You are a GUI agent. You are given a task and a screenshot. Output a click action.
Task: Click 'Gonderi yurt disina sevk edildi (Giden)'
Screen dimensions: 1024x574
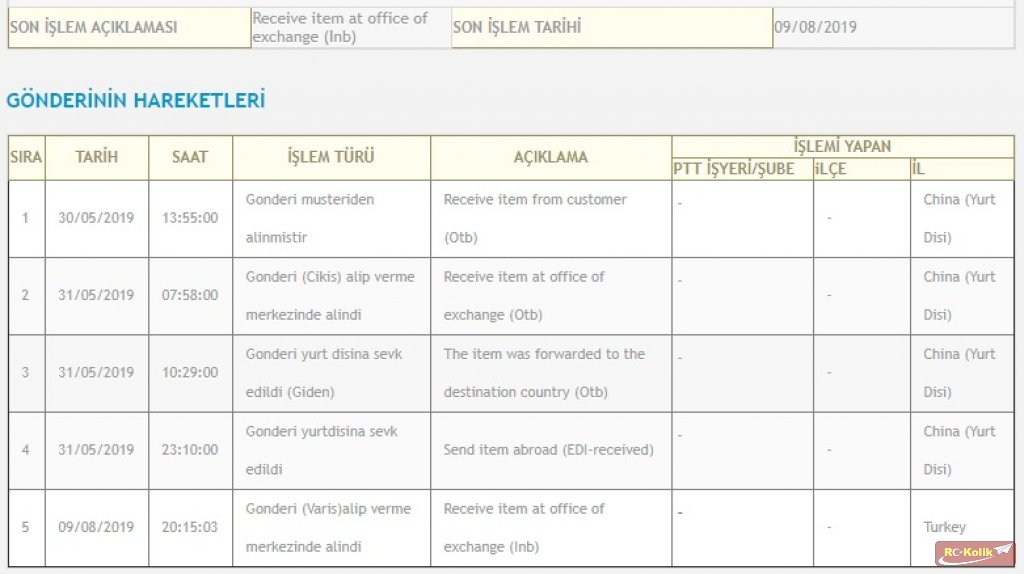324,373
